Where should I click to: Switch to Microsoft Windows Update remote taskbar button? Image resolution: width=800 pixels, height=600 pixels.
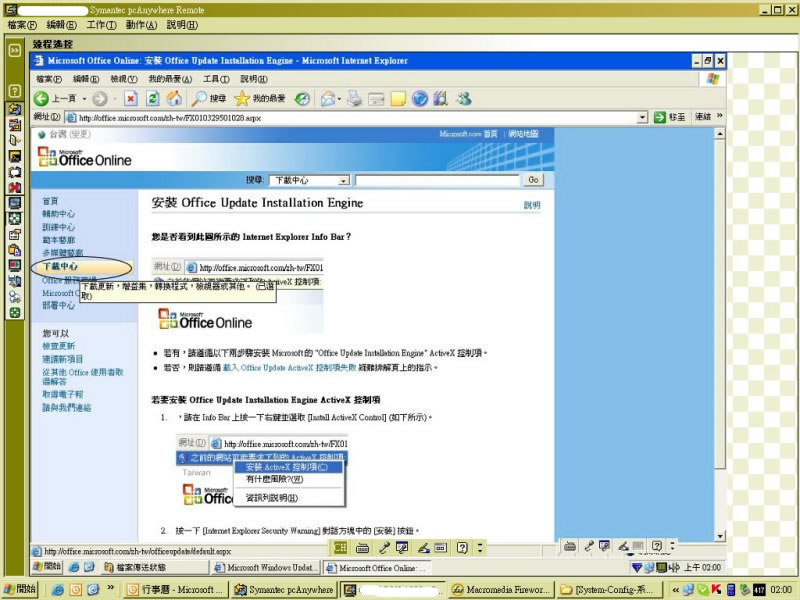[x=265, y=567]
